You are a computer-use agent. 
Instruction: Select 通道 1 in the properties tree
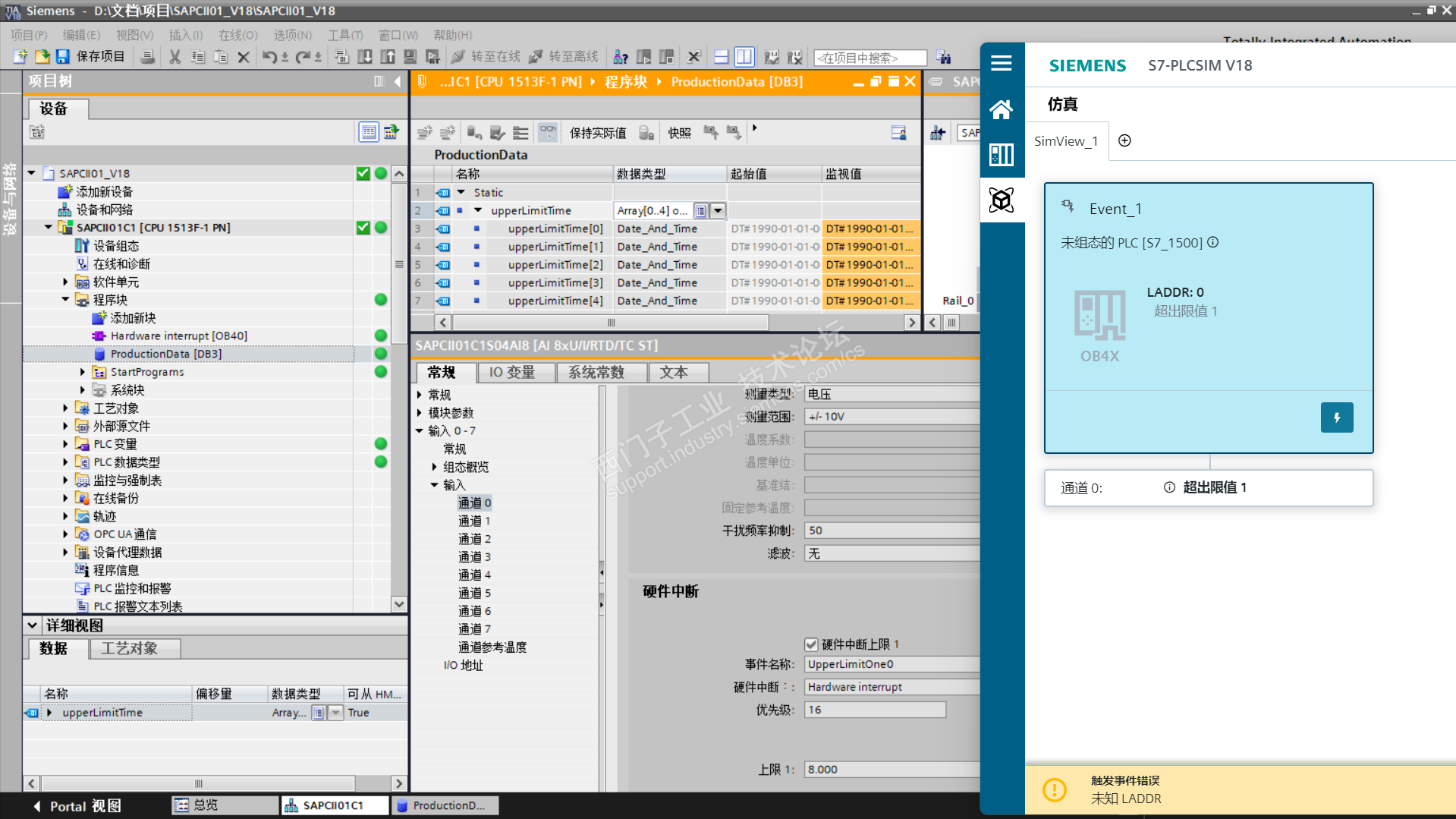(474, 521)
